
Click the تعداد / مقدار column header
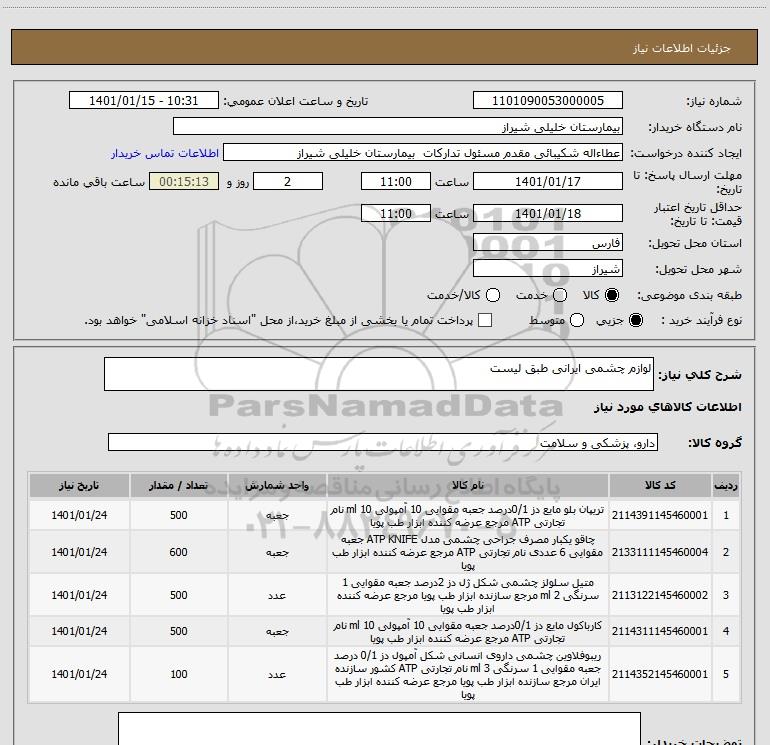179,485
